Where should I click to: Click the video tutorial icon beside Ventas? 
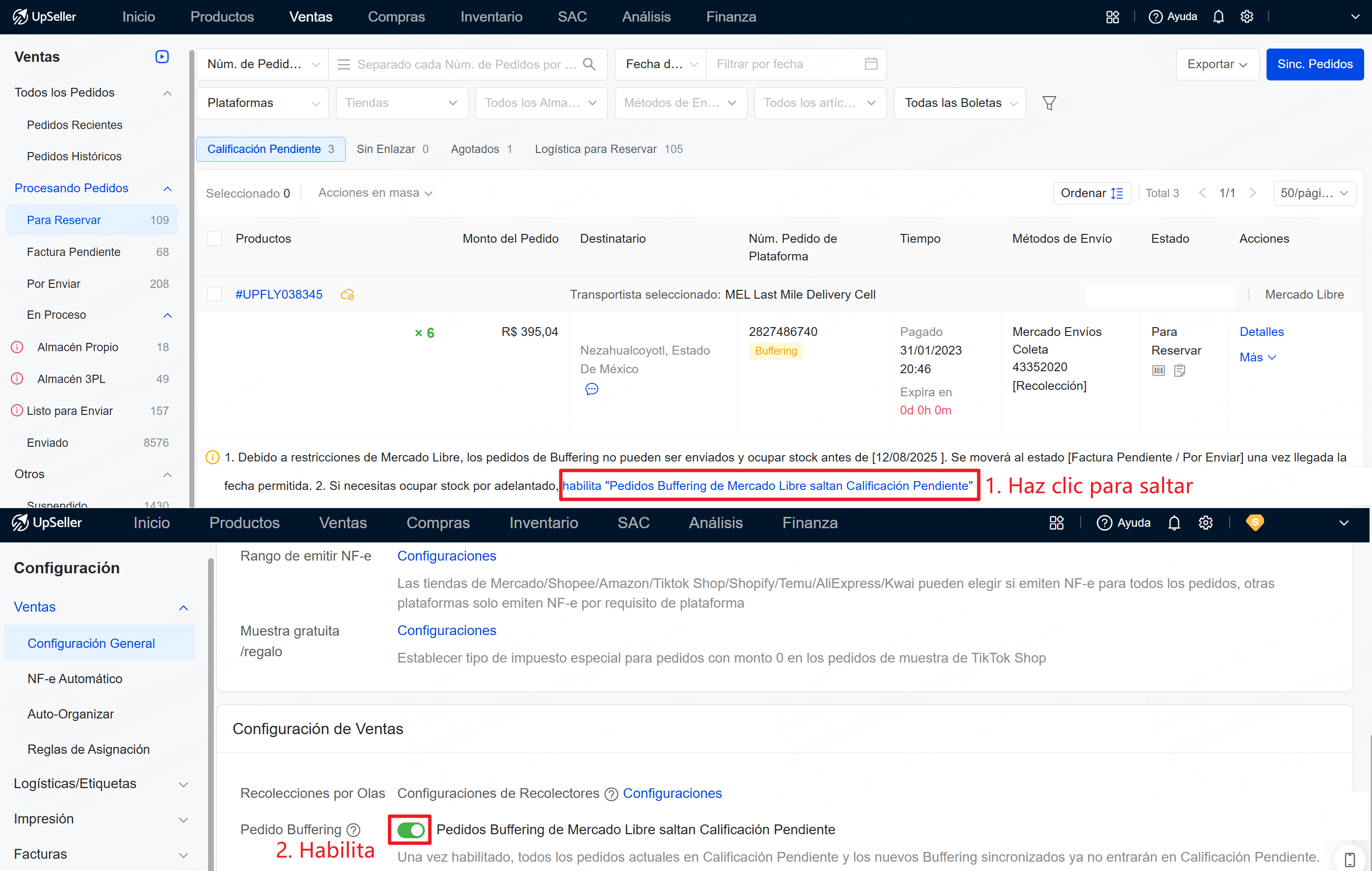pyautogui.click(x=162, y=56)
